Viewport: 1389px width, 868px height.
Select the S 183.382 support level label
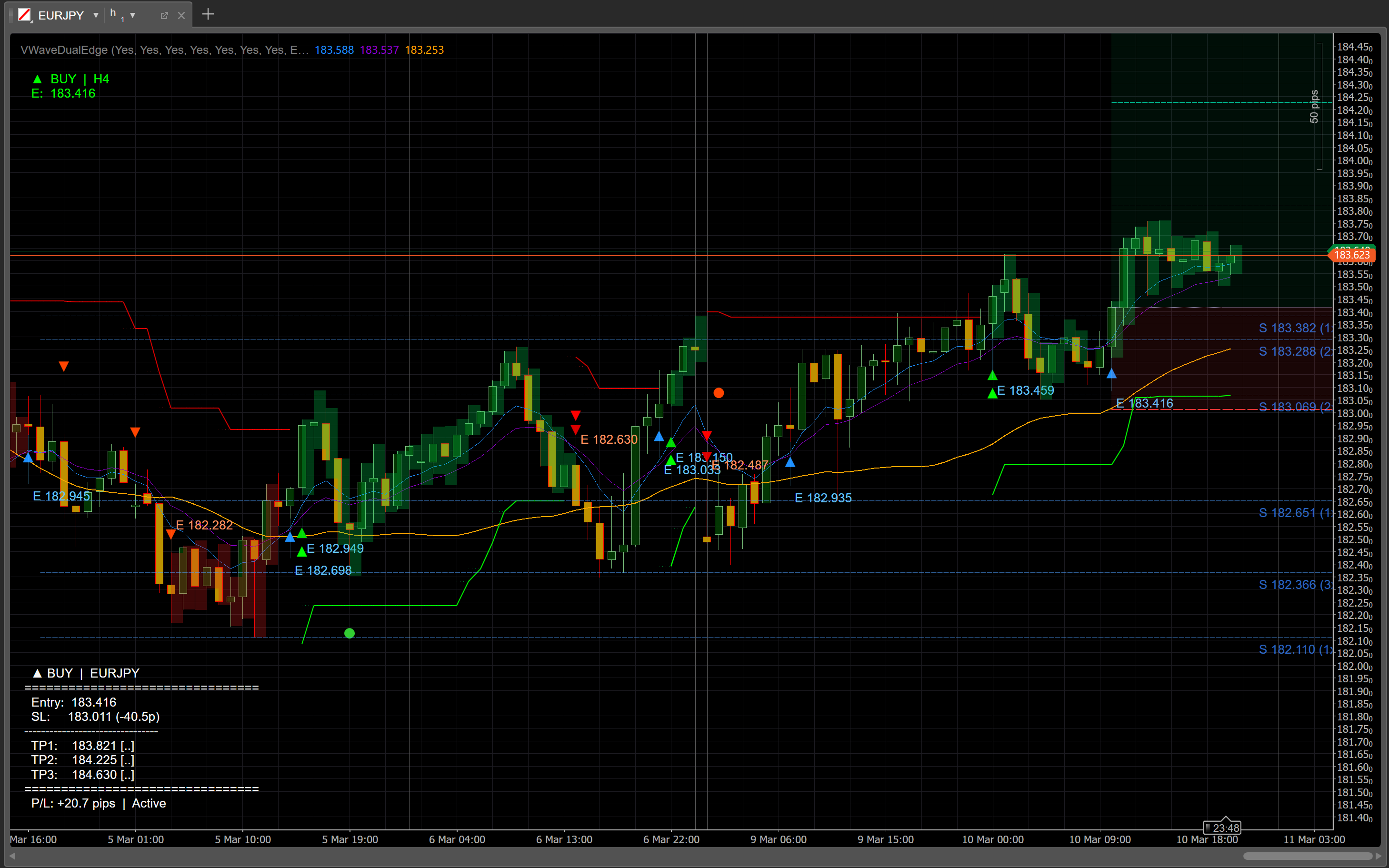tap(1294, 328)
